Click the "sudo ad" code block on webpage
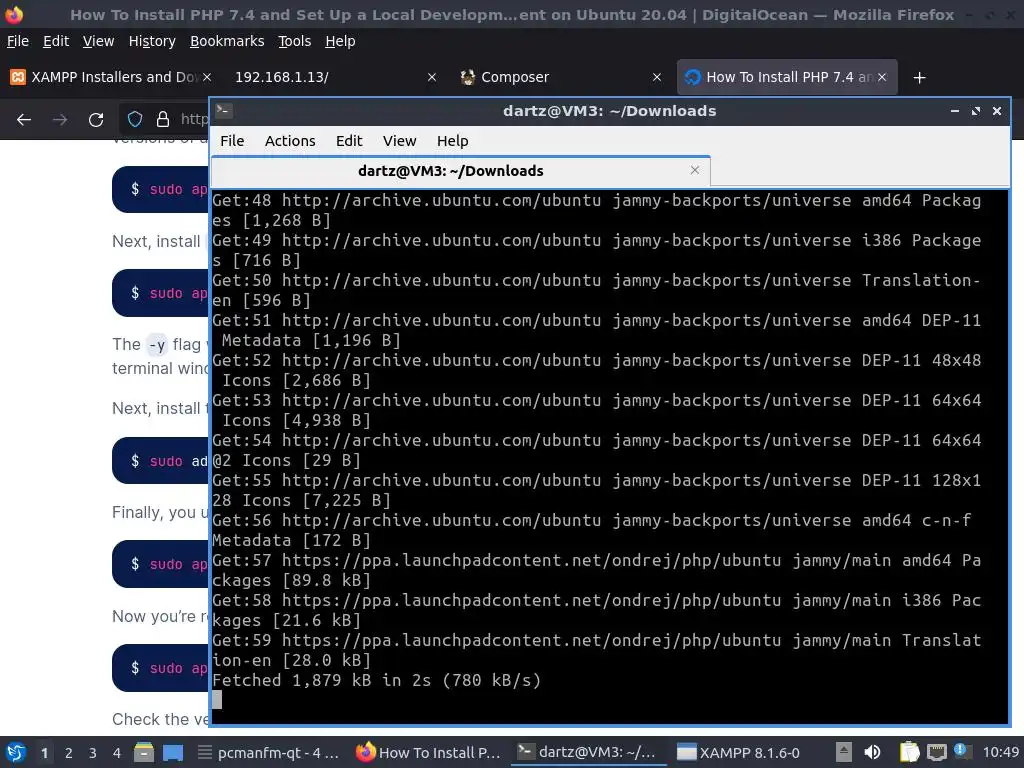The image size is (1024, 768). [x=160, y=461]
